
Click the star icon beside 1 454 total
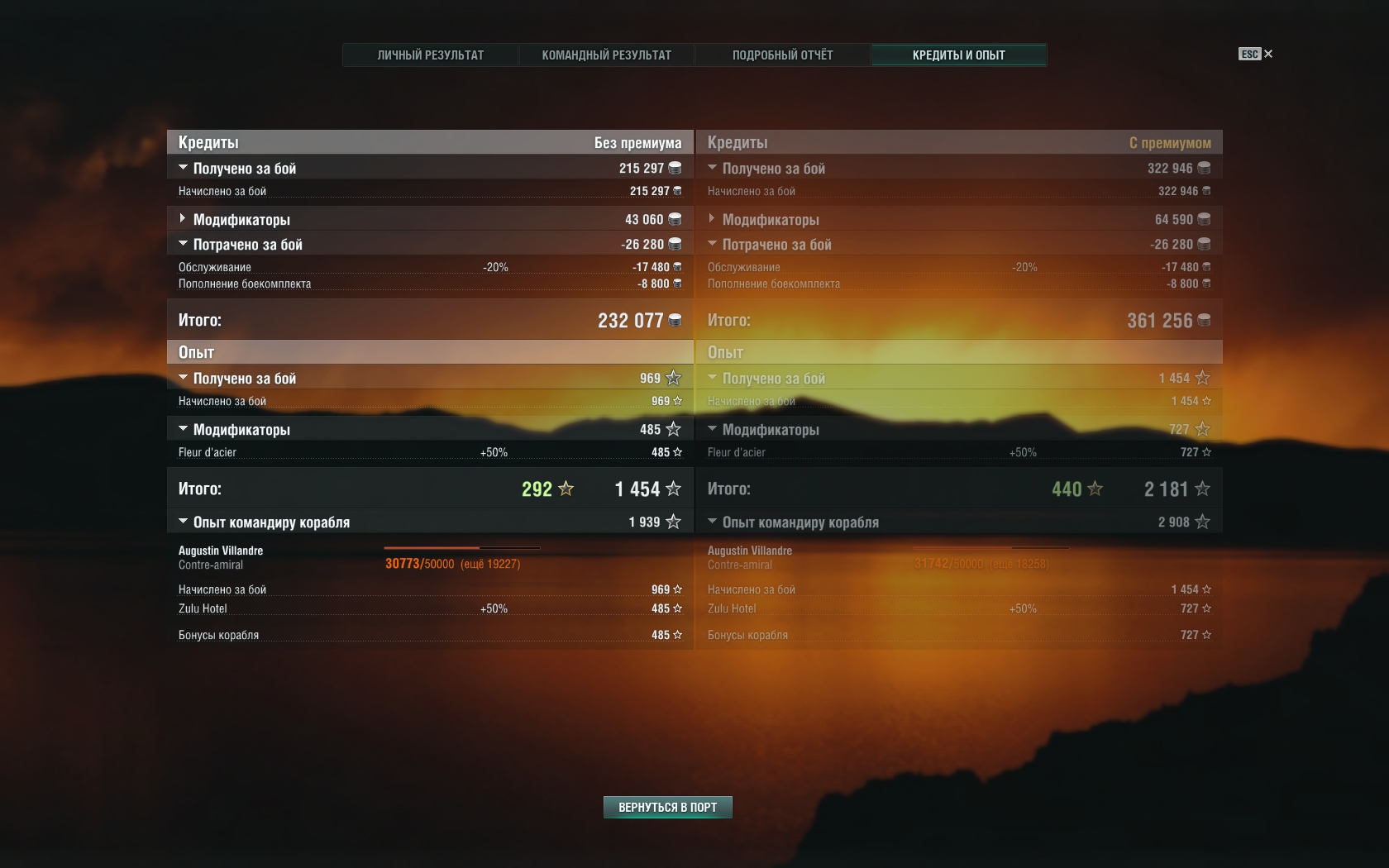[674, 489]
